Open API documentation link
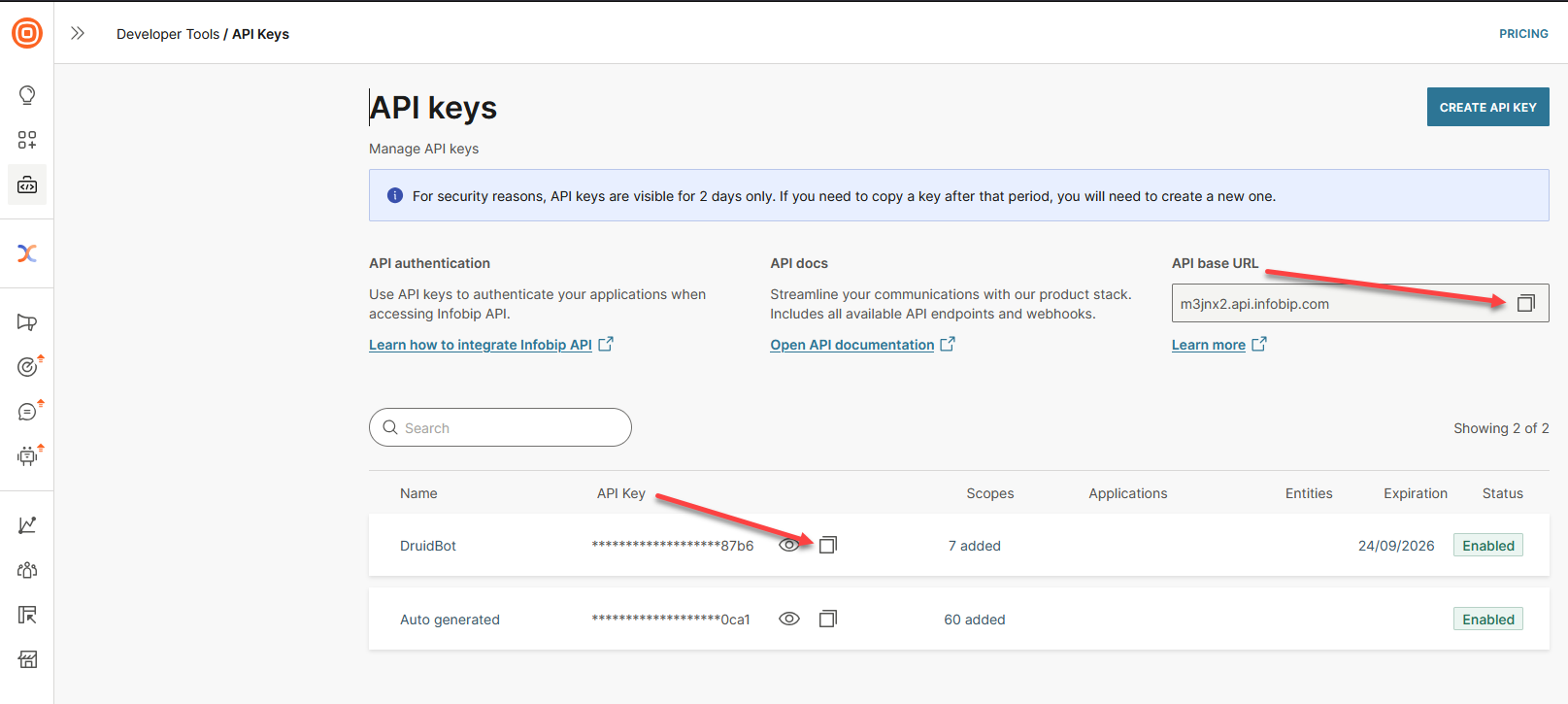The height and width of the screenshot is (704, 1568). (851, 345)
